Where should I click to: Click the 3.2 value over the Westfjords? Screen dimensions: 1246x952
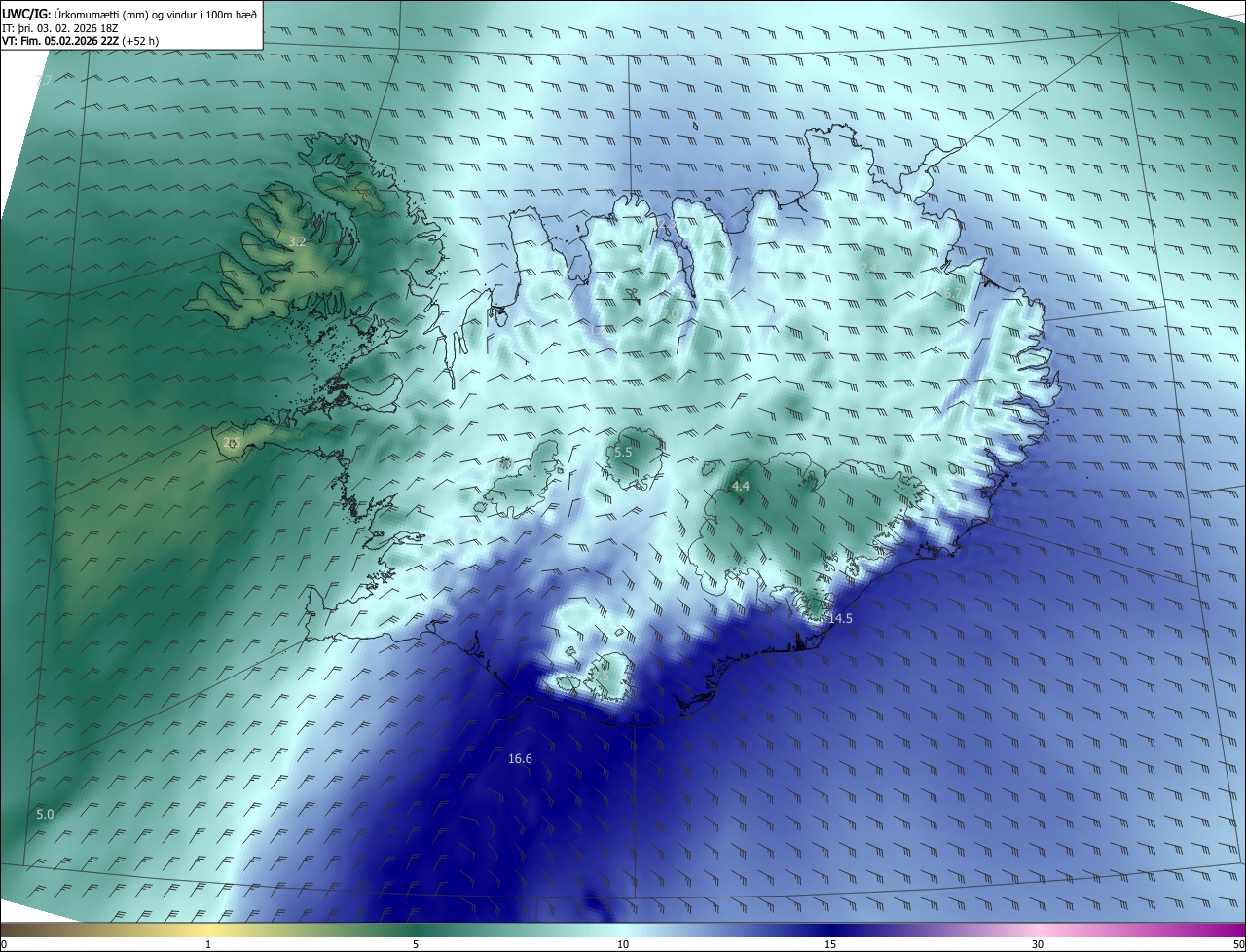point(297,241)
